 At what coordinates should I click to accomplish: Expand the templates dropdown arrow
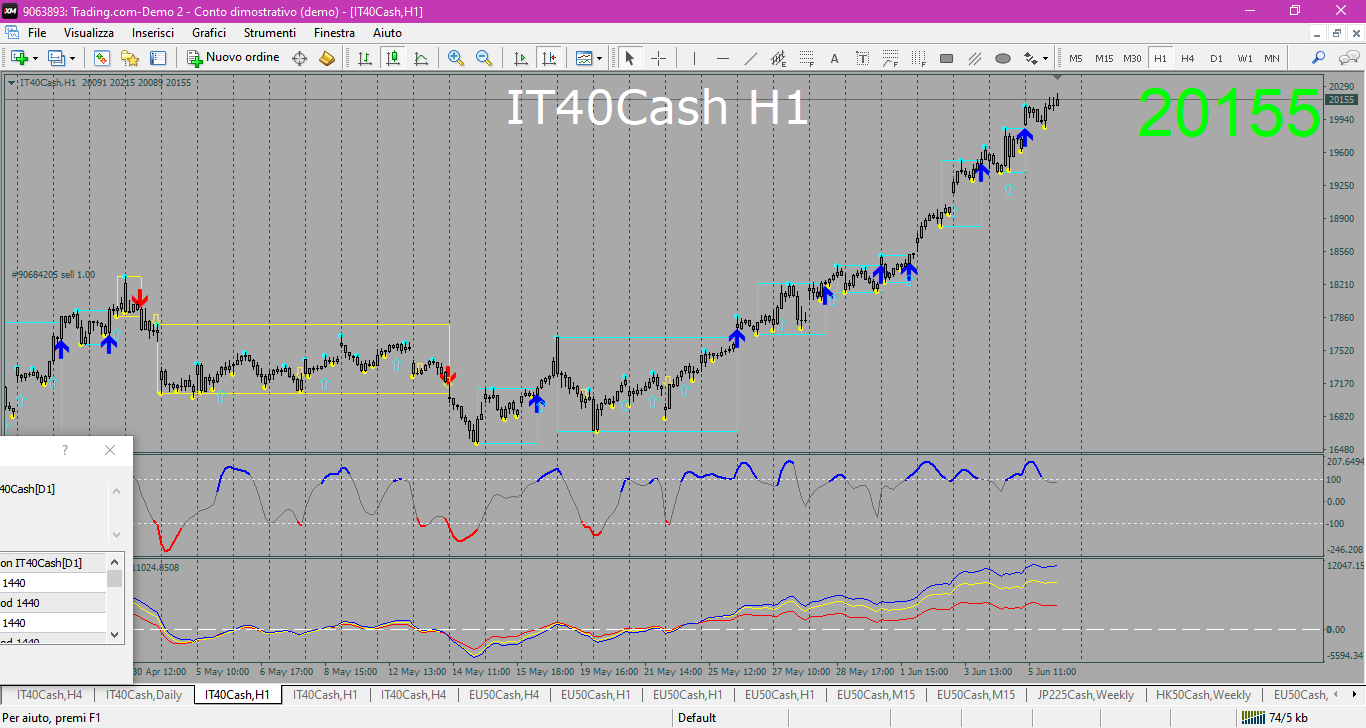coord(600,58)
